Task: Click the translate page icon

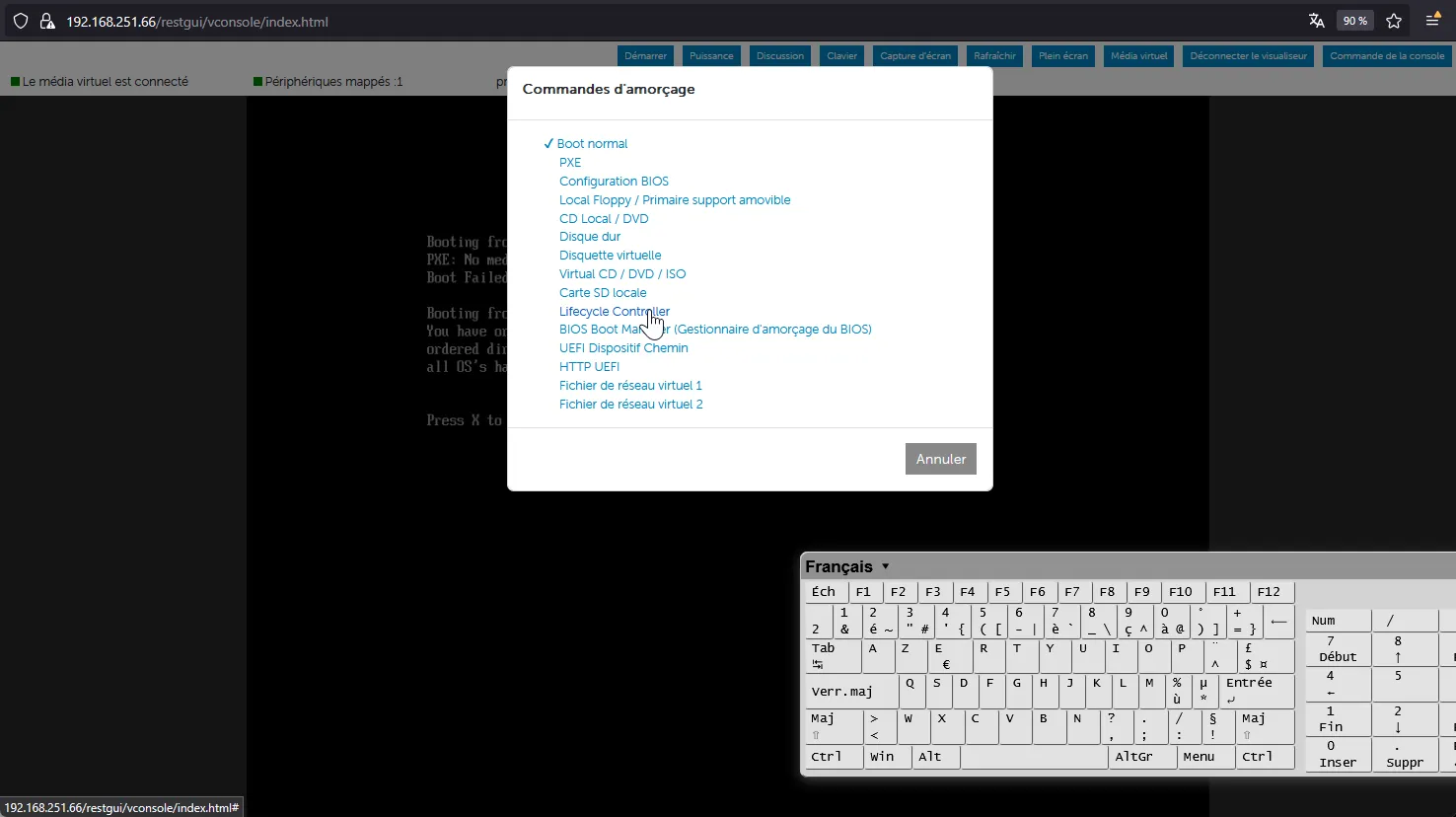Action: (x=1316, y=21)
